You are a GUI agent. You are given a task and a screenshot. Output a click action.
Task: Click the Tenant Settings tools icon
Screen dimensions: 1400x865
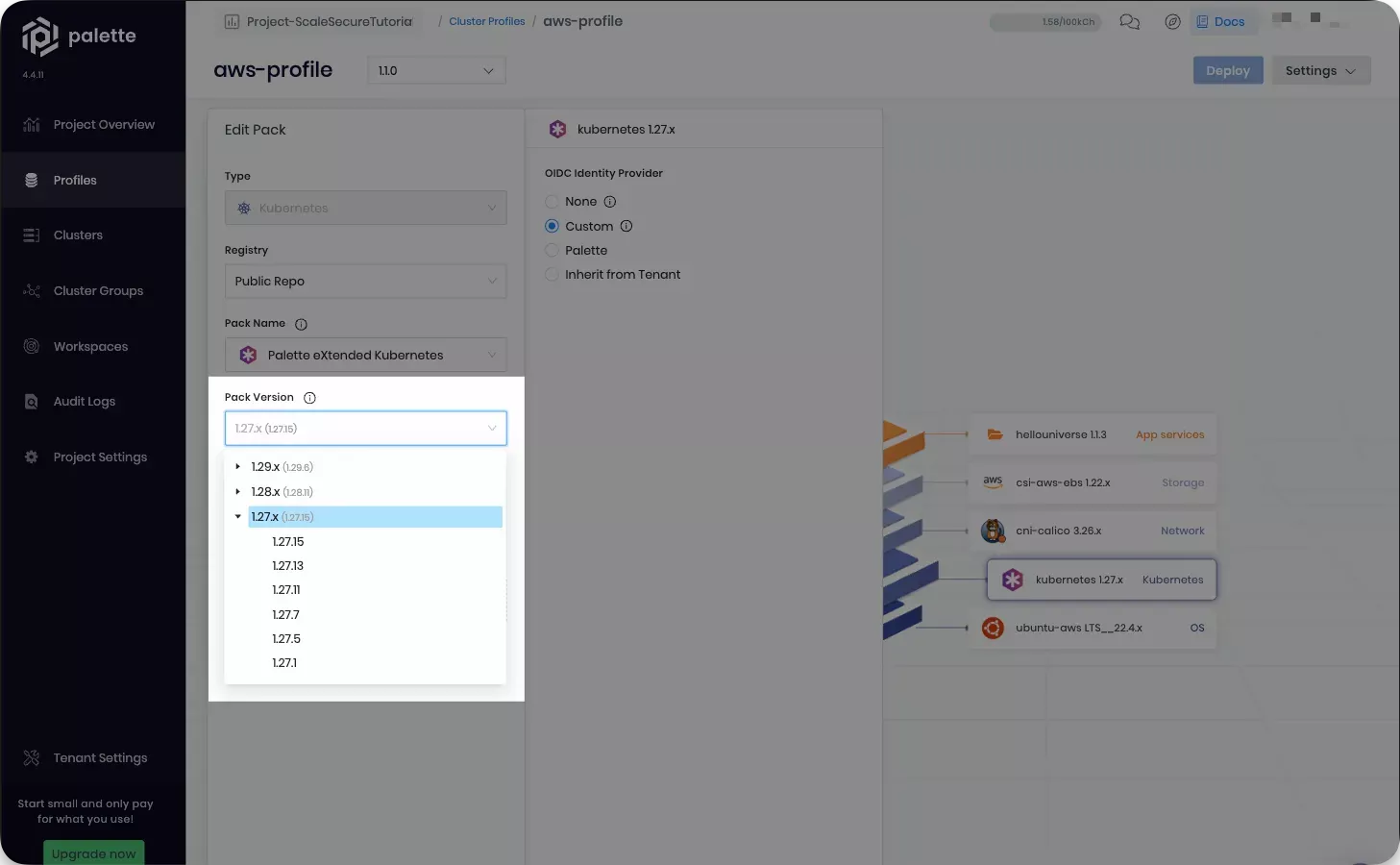[32, 758]
